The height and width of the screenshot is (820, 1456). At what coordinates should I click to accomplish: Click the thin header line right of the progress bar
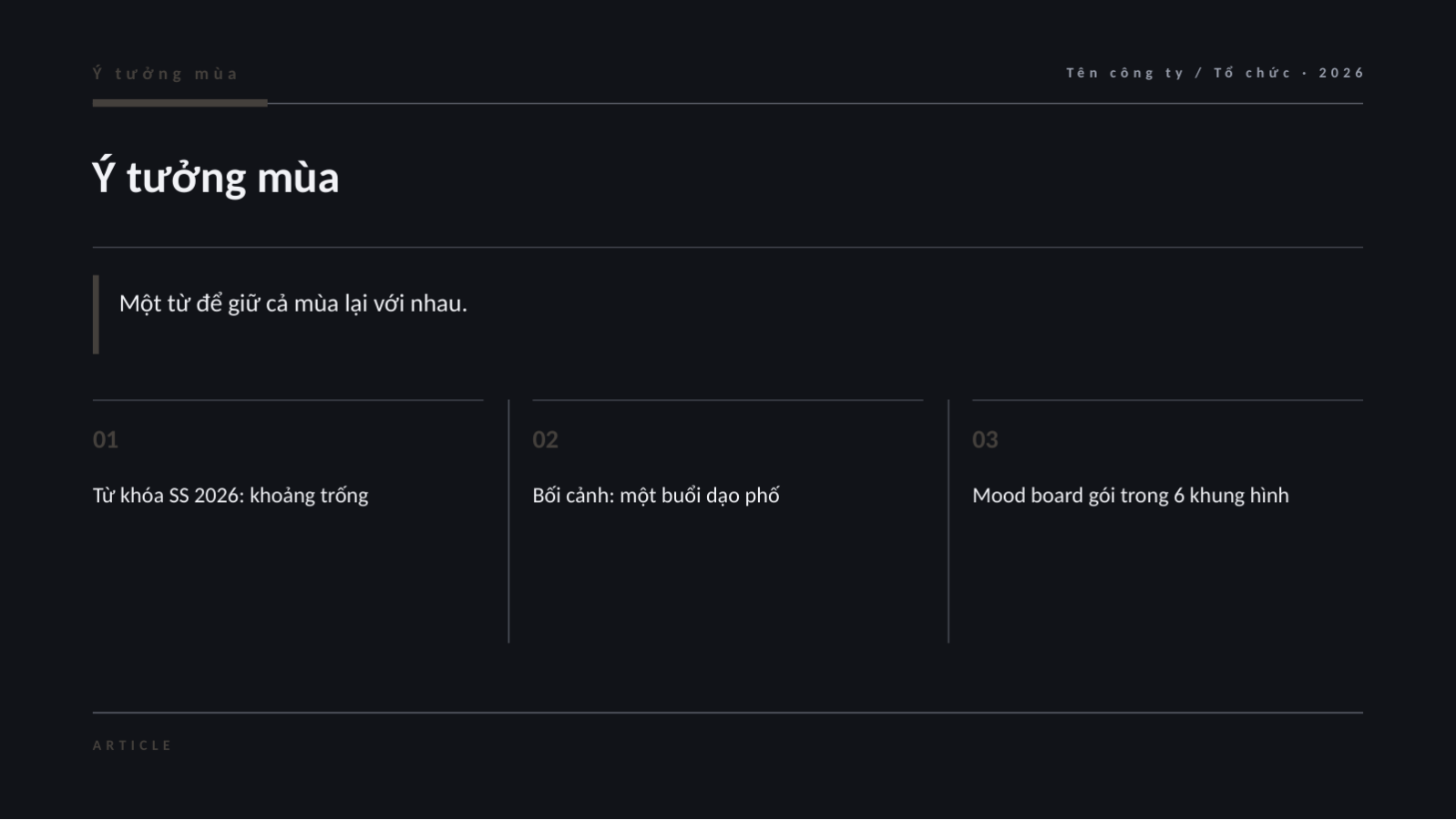pyautogui.click(x=815, y=104)
